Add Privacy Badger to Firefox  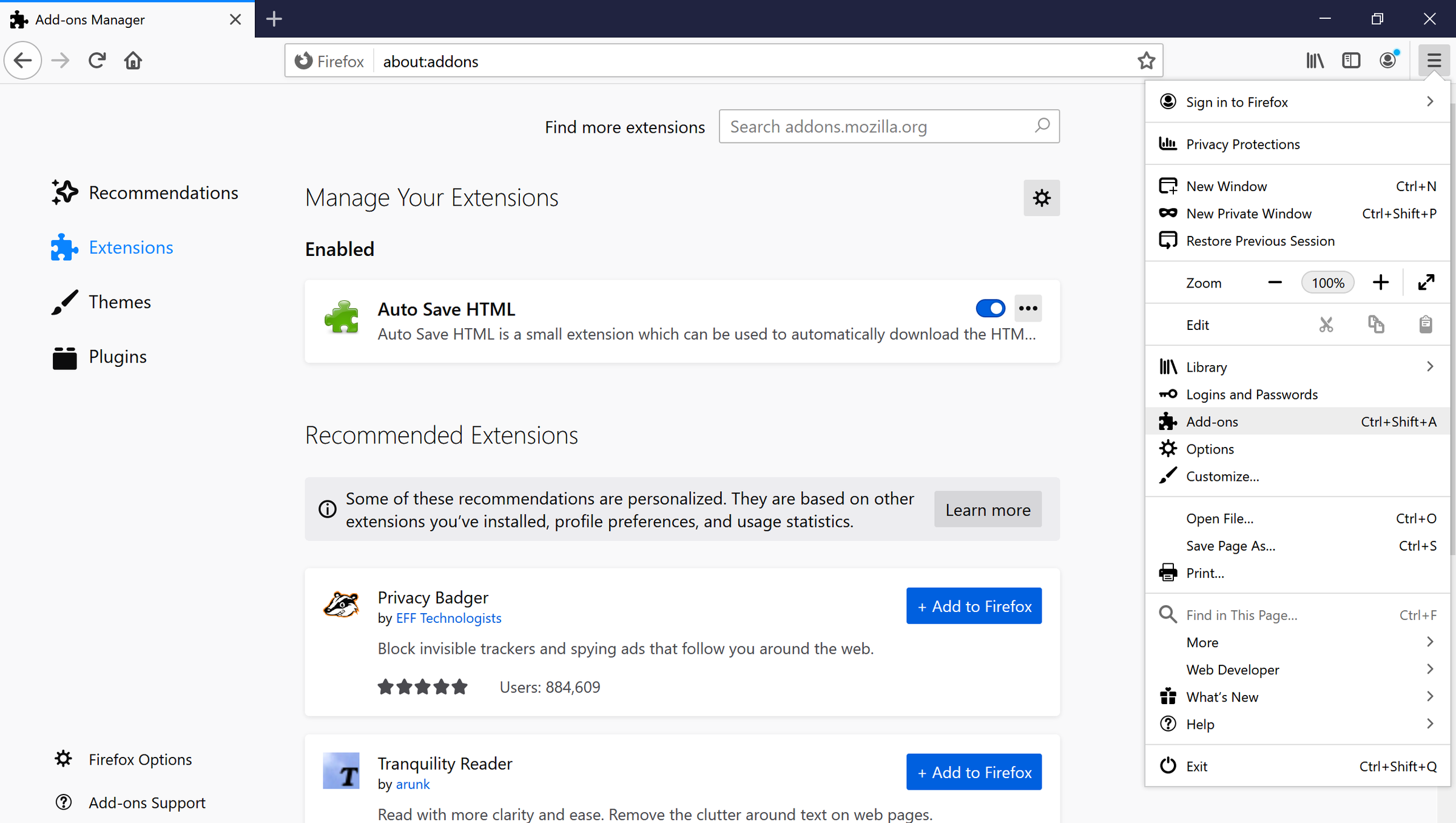pyautogui.click(x=974, y=606)
